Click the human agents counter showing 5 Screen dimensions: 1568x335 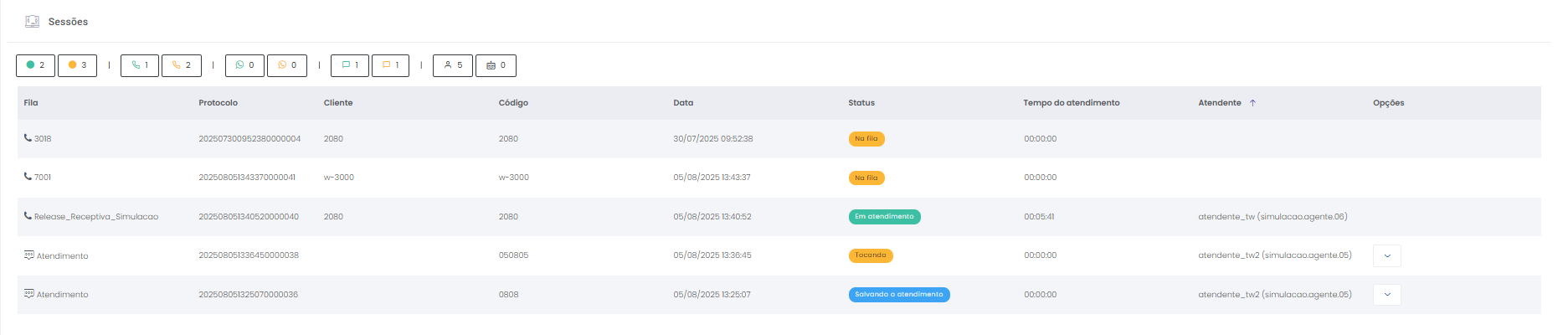[x=453, y=65]
